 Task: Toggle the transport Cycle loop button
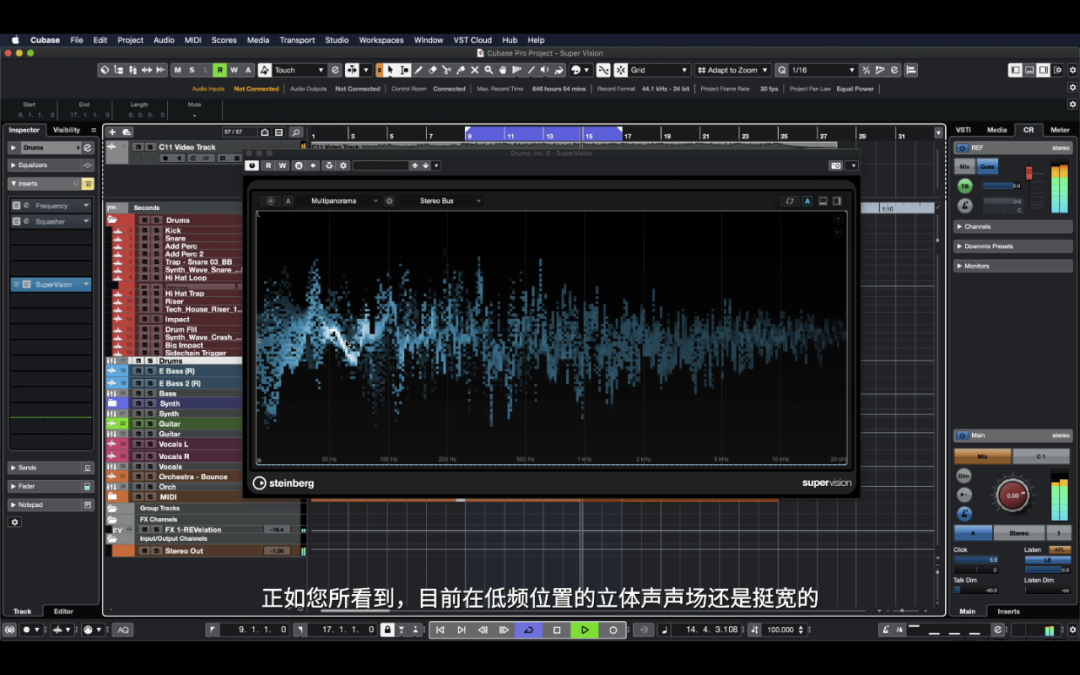click(529, 630)
